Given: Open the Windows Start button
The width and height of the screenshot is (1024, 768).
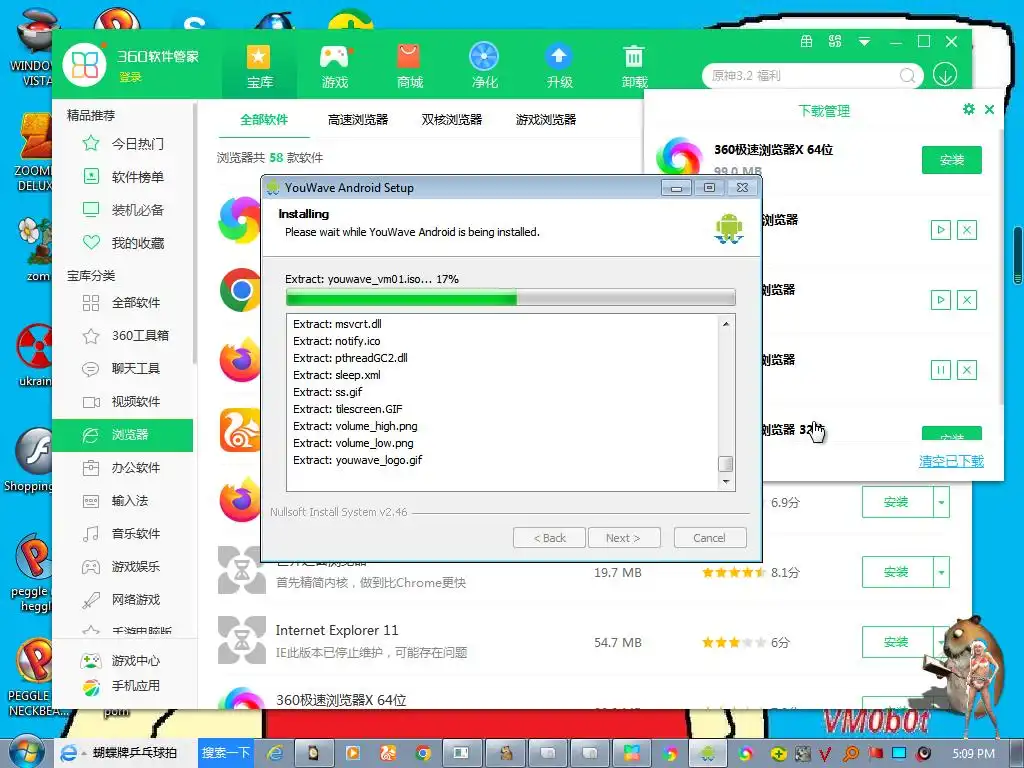Looking at the screenshot, I should click(x=26, y=752).
